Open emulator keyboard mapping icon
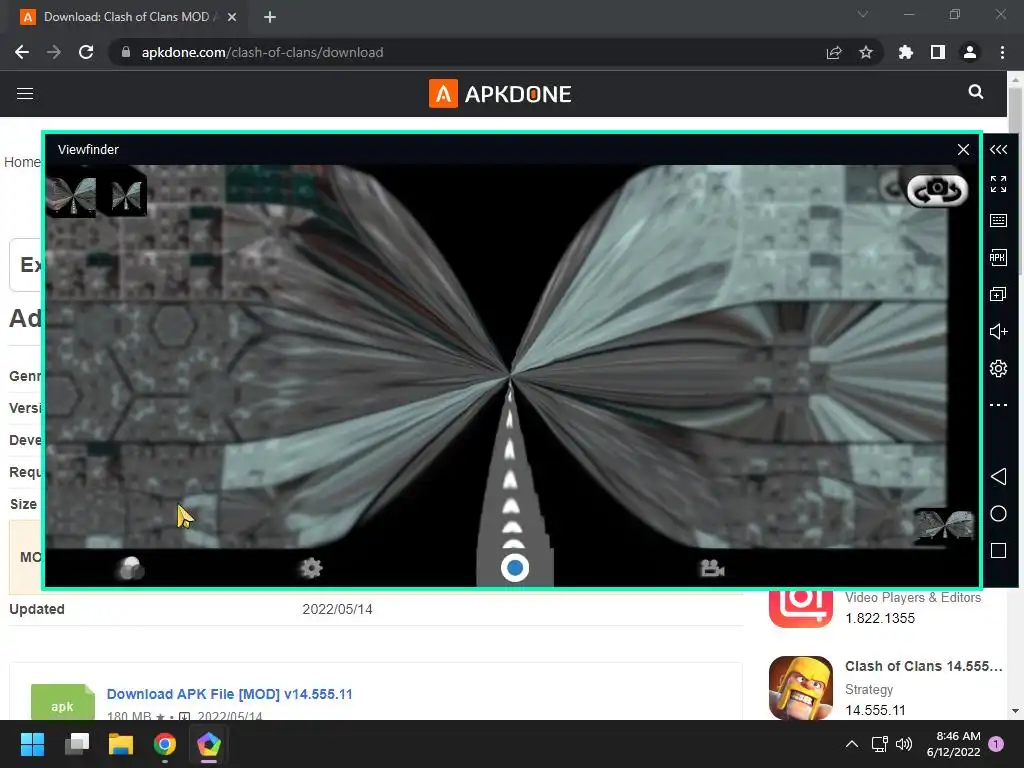1024x768 pixels. tap(998, 221)
